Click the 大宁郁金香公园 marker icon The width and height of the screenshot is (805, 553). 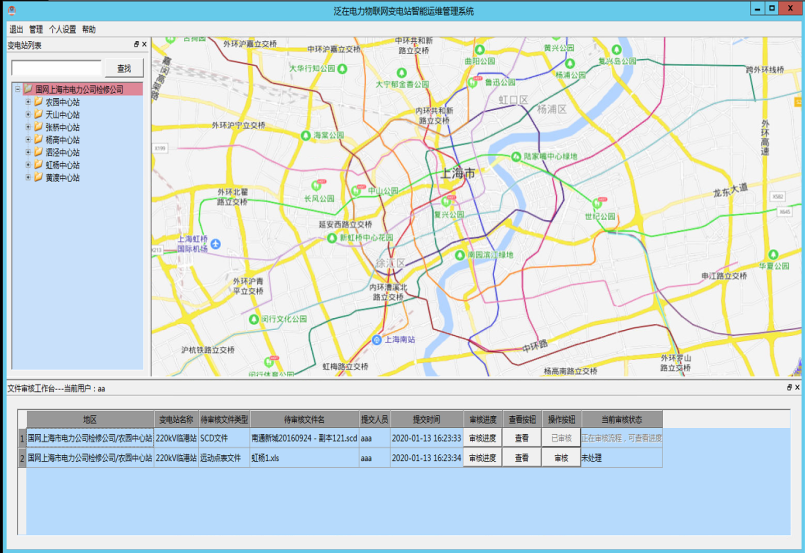point(401,73)
